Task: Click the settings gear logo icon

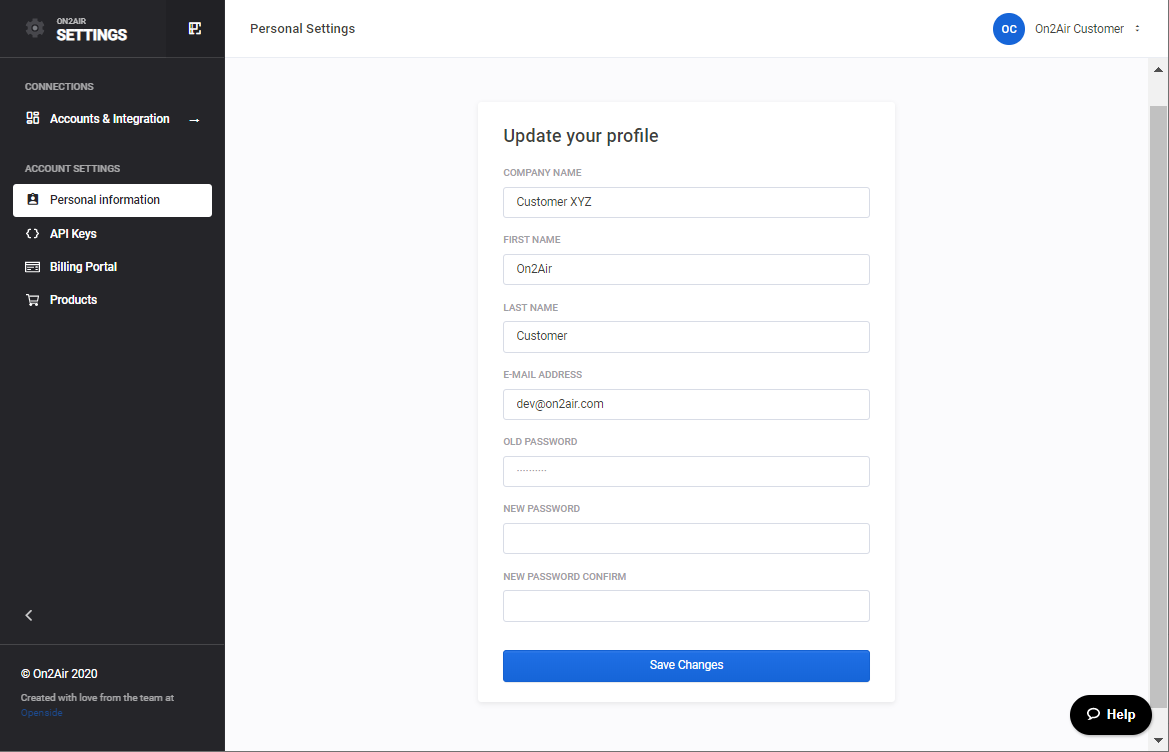Action: (35, 28)
